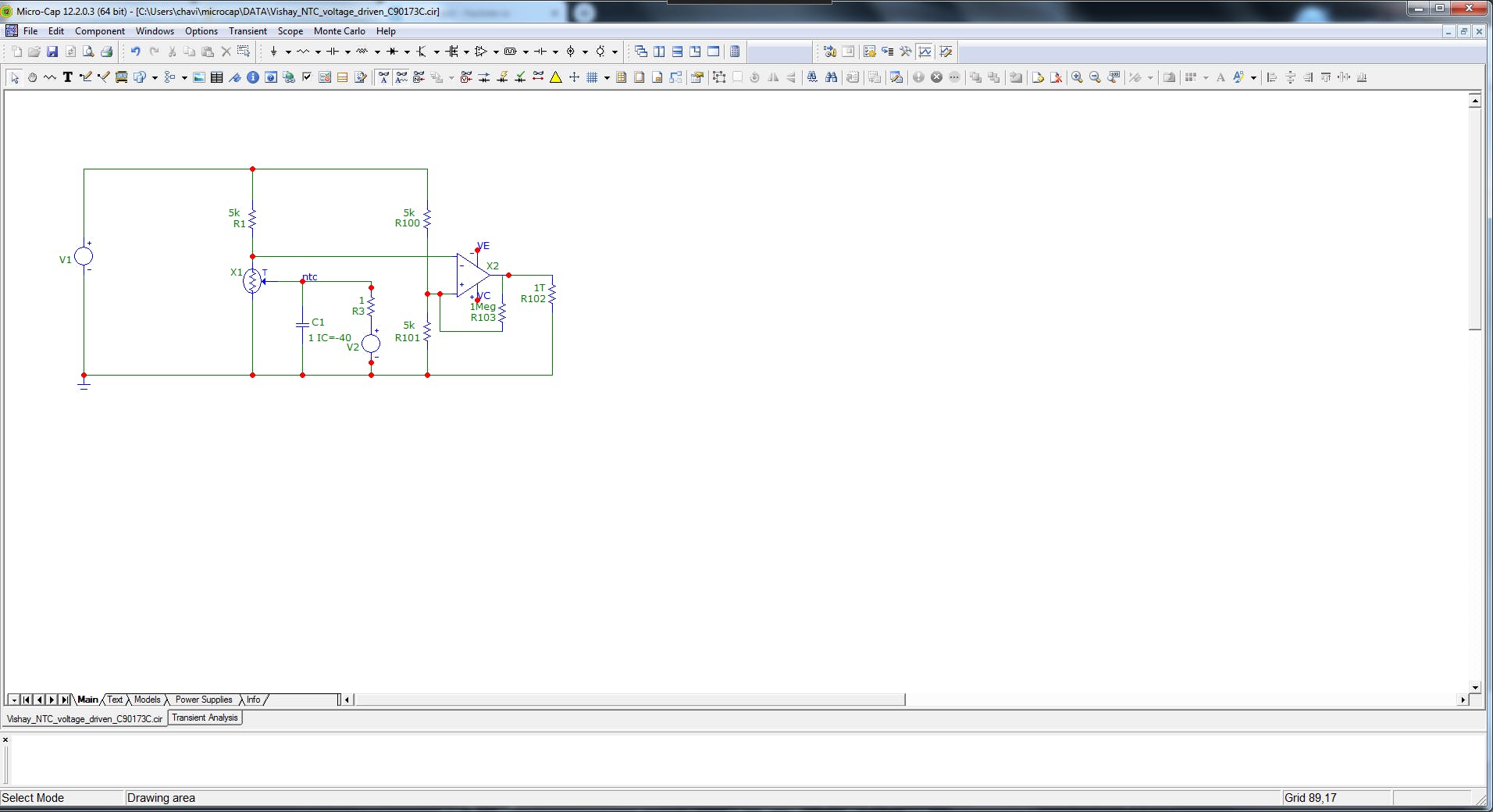Screen dimensions: 1493x812
Task: Open the resistor component dropdown arrow
Action: pos(318,52)
